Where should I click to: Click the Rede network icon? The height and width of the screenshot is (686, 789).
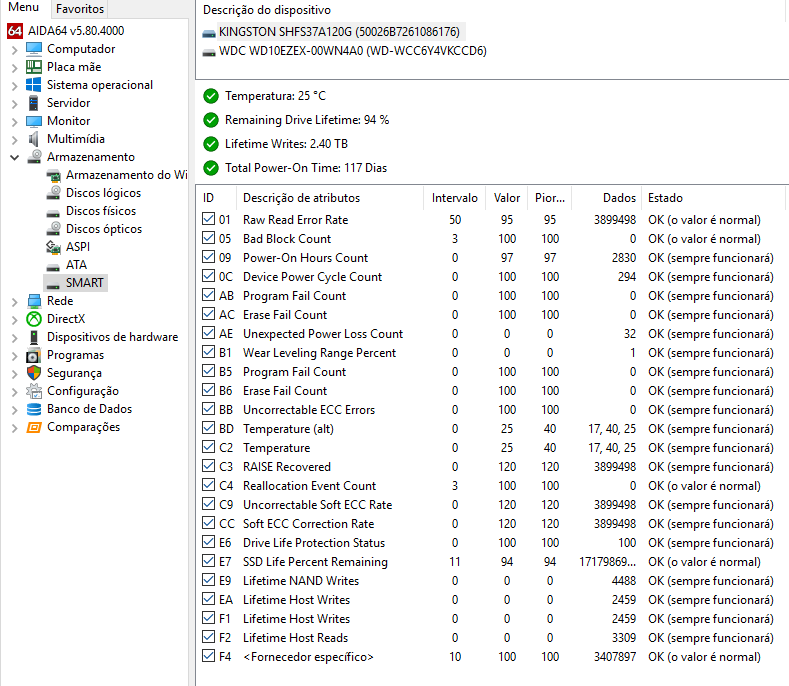coord(34,301)
